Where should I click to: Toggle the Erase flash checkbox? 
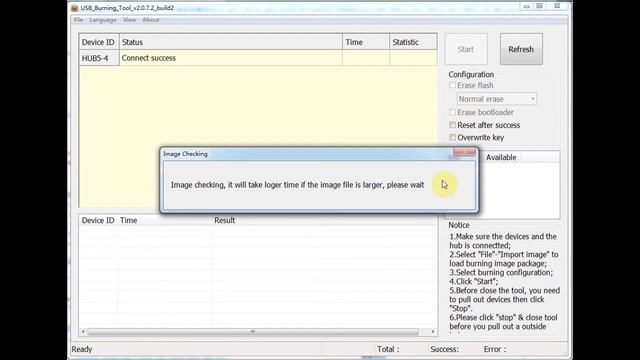tap(452, 85)
